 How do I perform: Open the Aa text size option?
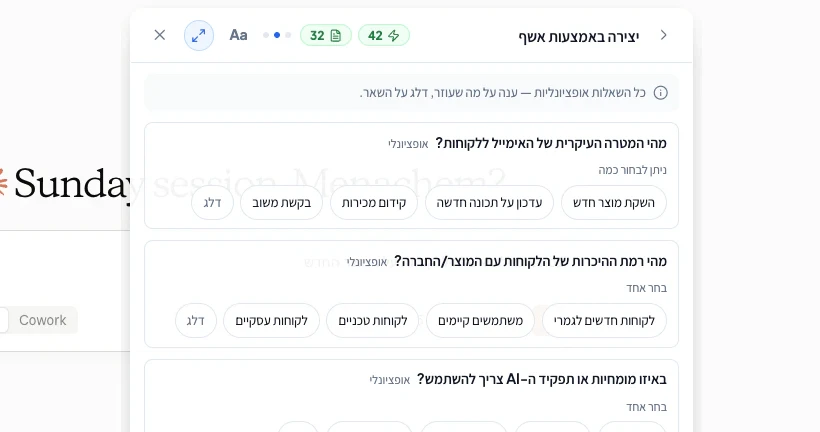tap(238, 35)
